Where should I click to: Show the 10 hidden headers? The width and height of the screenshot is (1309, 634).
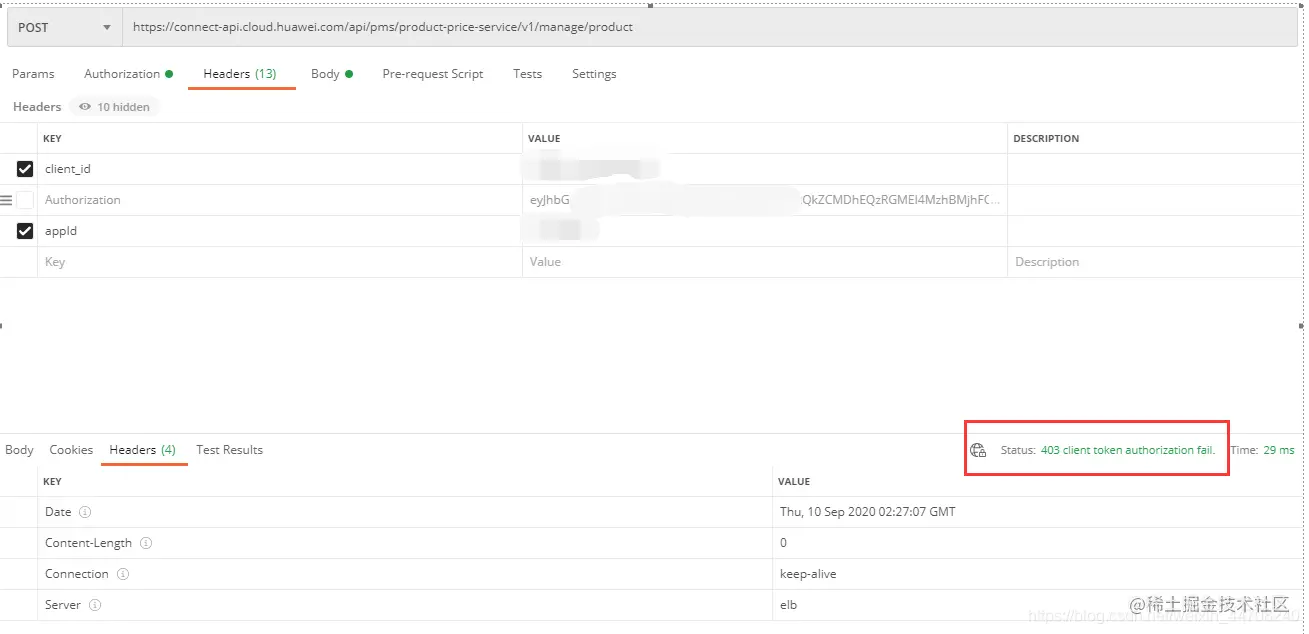pos(115,107)
